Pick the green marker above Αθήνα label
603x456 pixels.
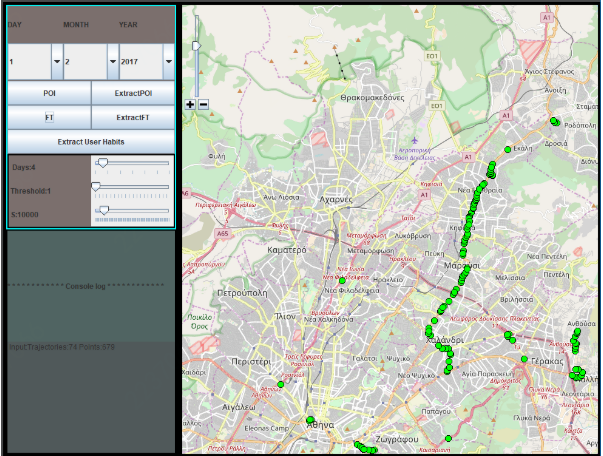(x=311, y=420)
